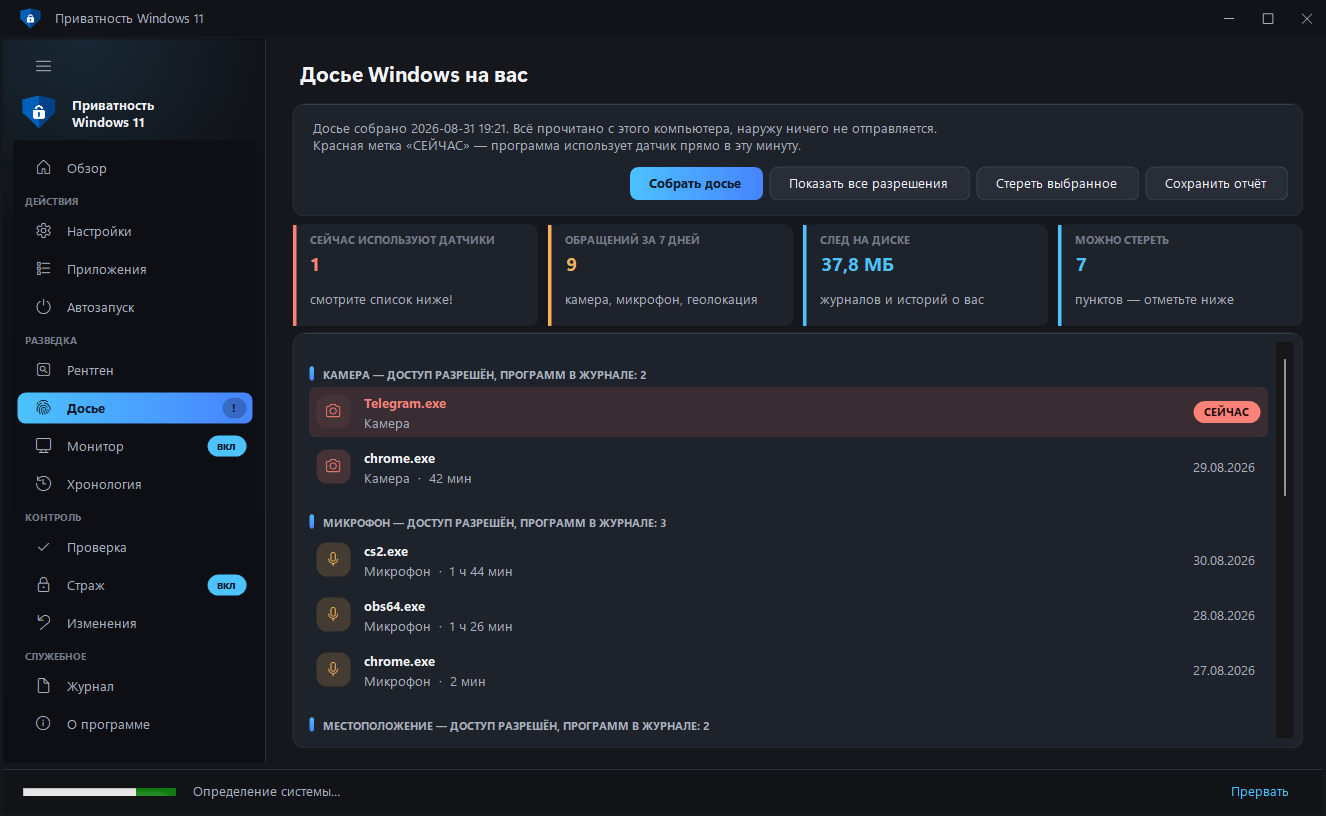Click the Обращений за 7 дней card
This screenshot has width=1326, height=816.
(x=670, y=275)
